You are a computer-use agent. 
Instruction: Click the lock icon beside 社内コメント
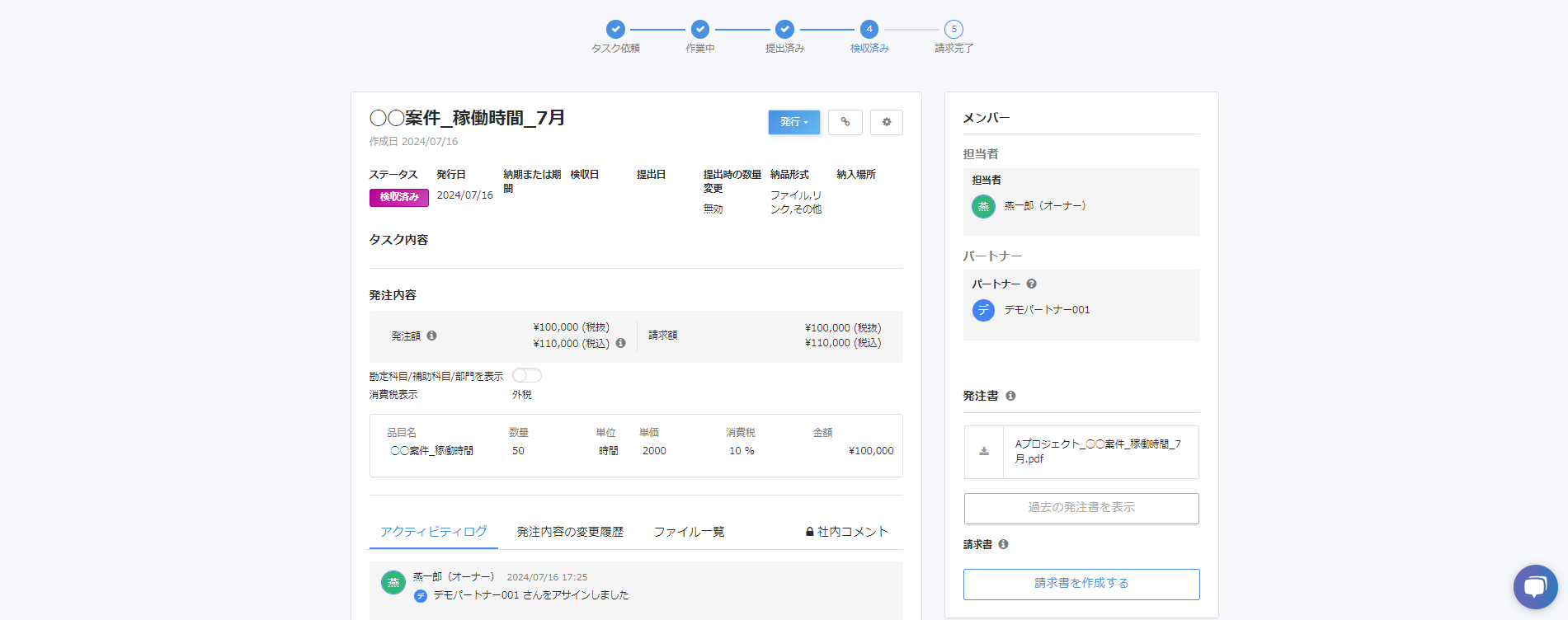[810, 532]
